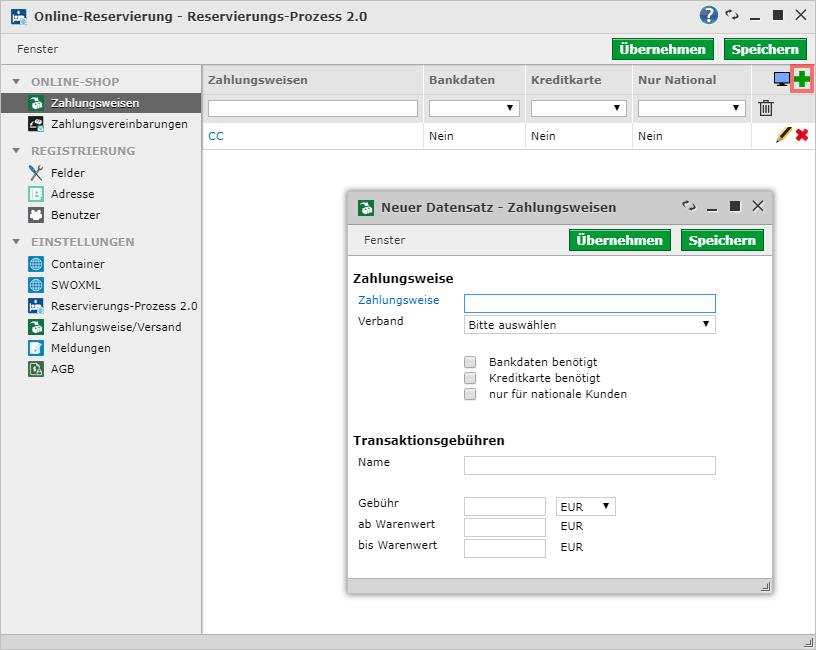Screen dimensions: 816x650
Task: Collapse the REGISTRIERUNG section
Action: point(16,151)
